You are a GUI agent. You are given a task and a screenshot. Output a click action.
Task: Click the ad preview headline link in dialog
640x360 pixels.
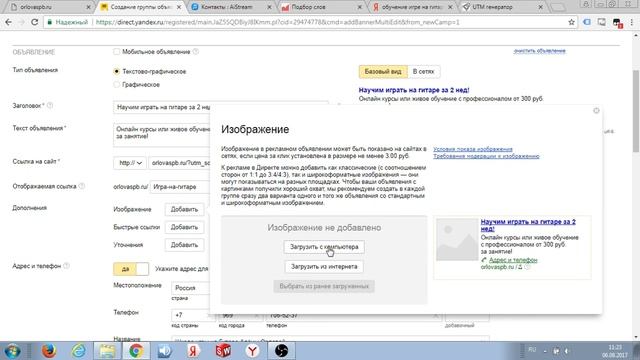coord(528,225)
